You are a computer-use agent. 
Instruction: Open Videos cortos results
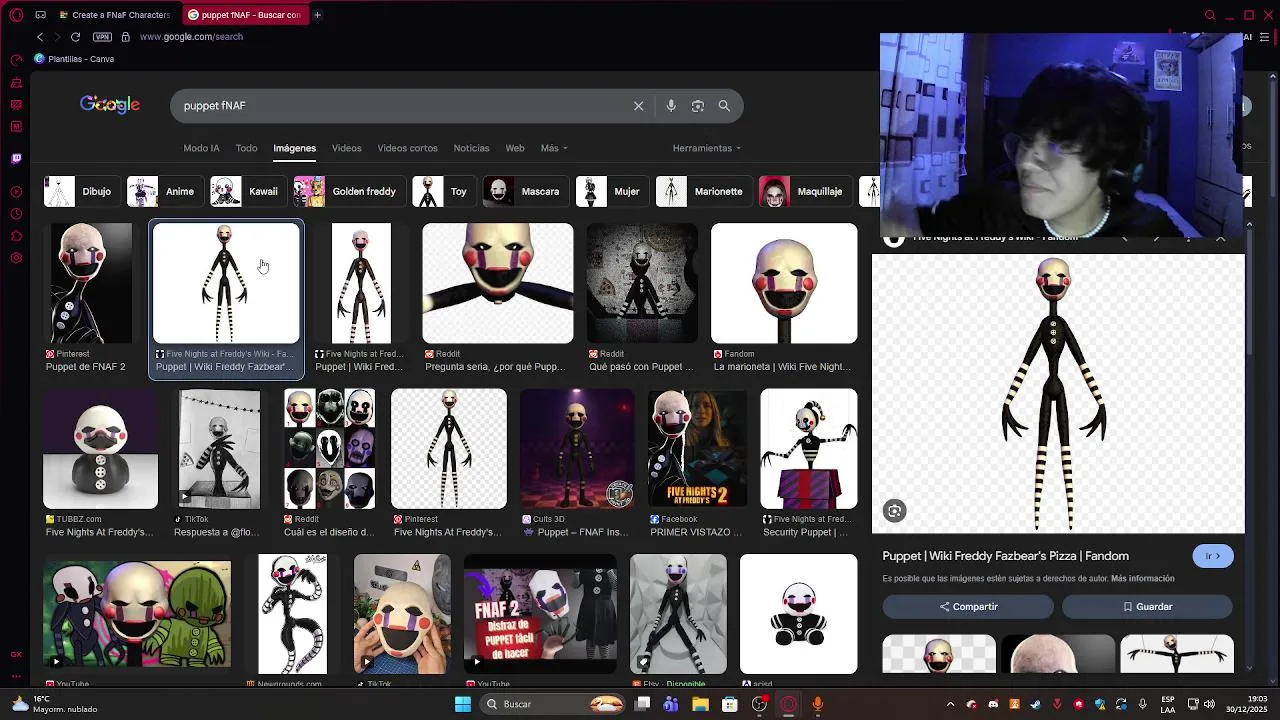point(407,148)
